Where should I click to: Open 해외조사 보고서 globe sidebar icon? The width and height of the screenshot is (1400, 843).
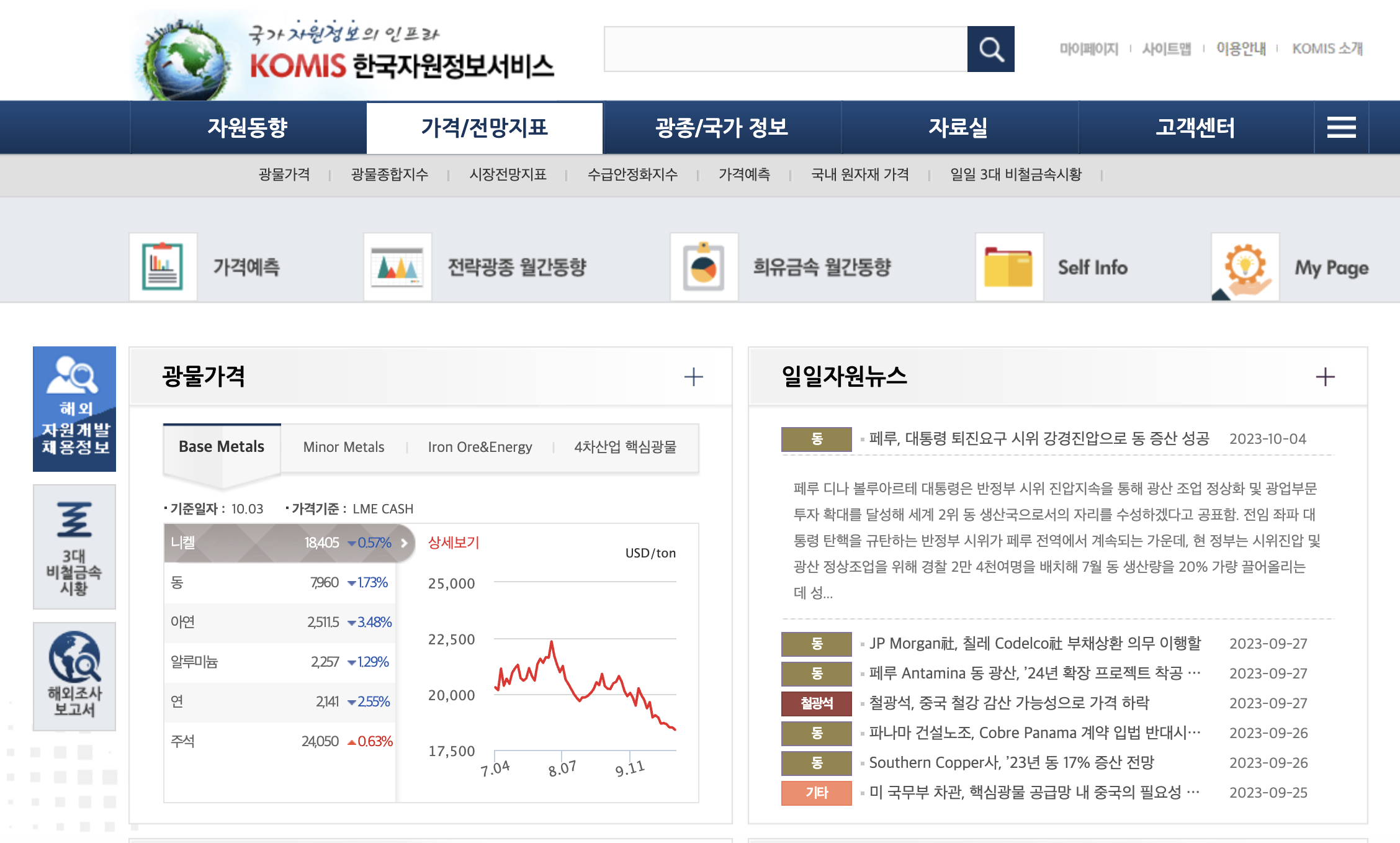pos(74,675)
